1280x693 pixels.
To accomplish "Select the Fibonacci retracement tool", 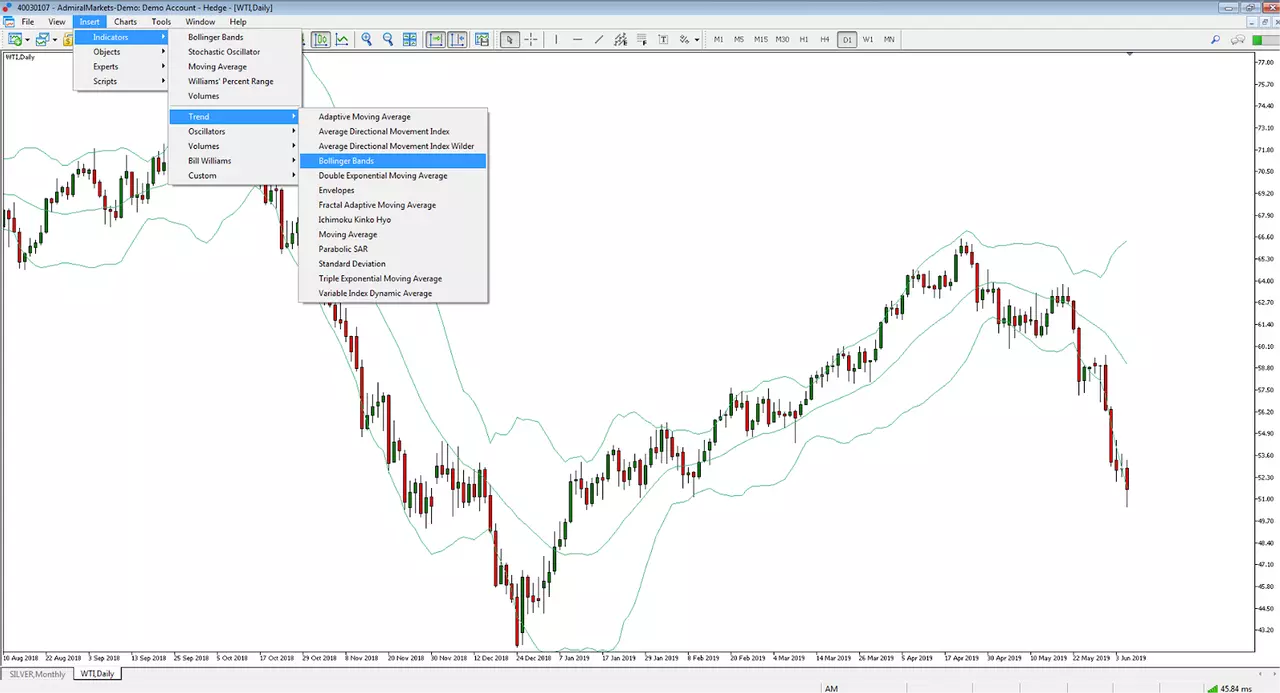I will pos(643,39).
